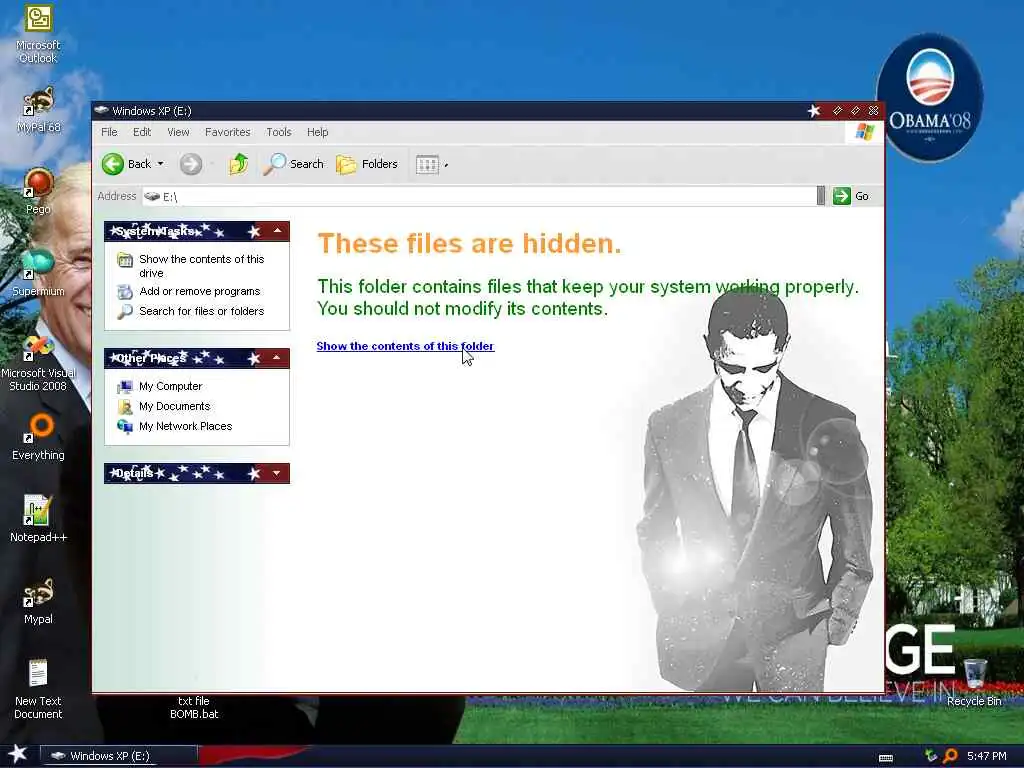This screenshot has height=768, width=1024.
Task: Click the green arrow tray icon
Action: click(931, 756)
